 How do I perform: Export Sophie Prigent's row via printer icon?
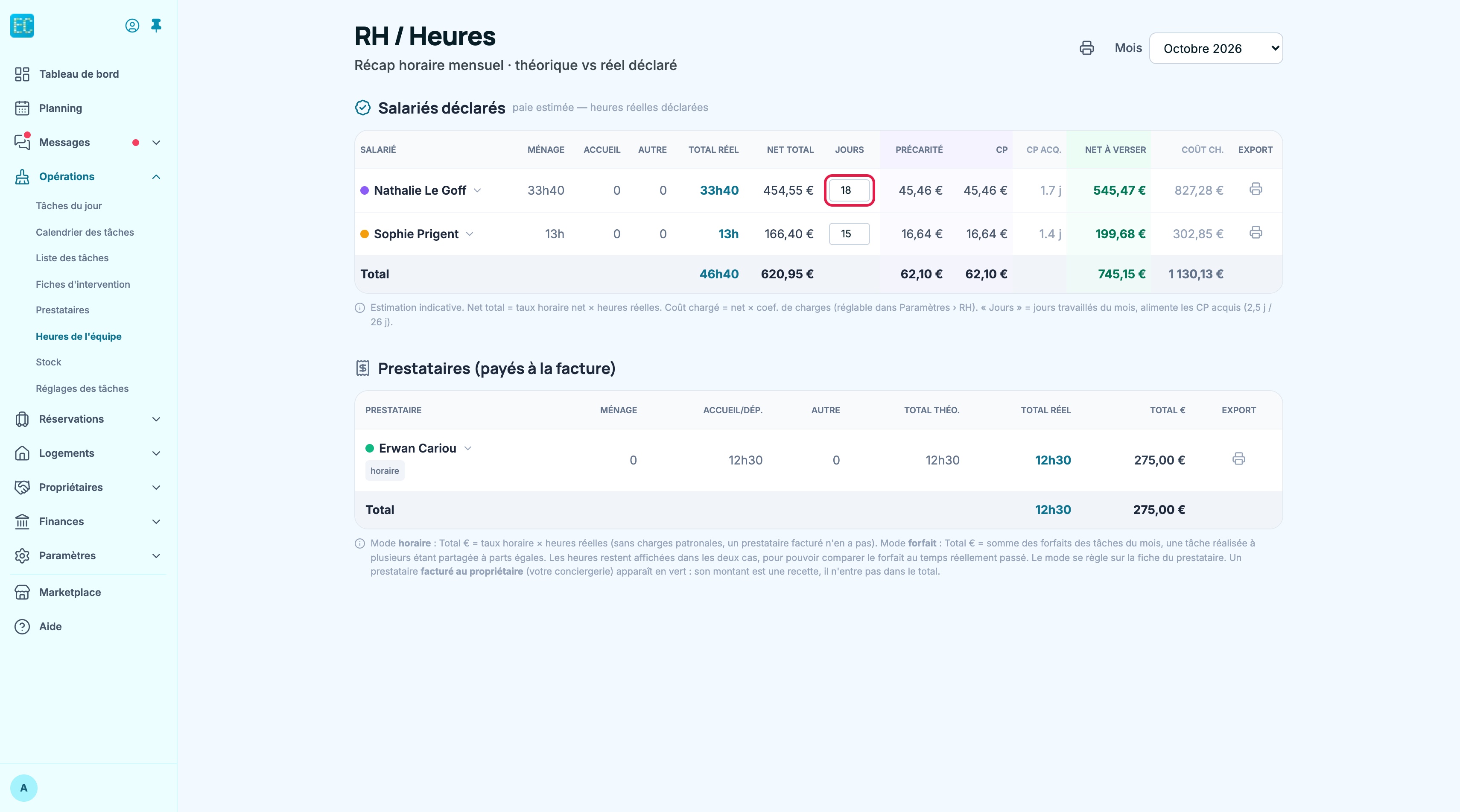[x=1256, y=232]
